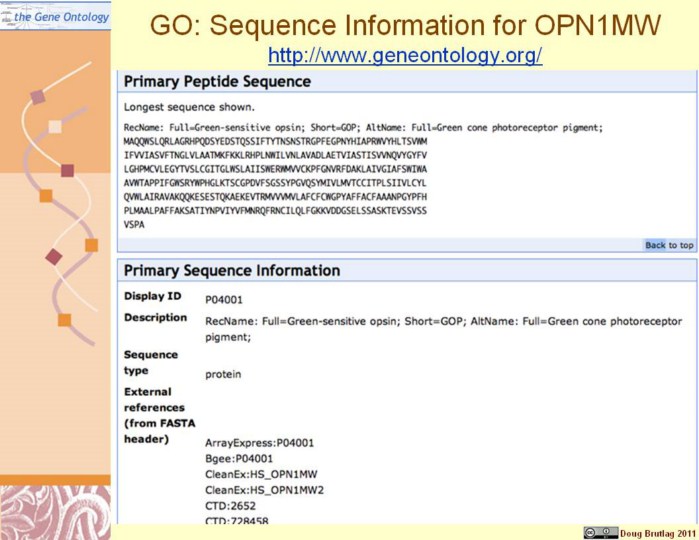Click the Bgee:P04001 external reference
The height and width of the screenshot is (540, 699).
tap(239, 458)
